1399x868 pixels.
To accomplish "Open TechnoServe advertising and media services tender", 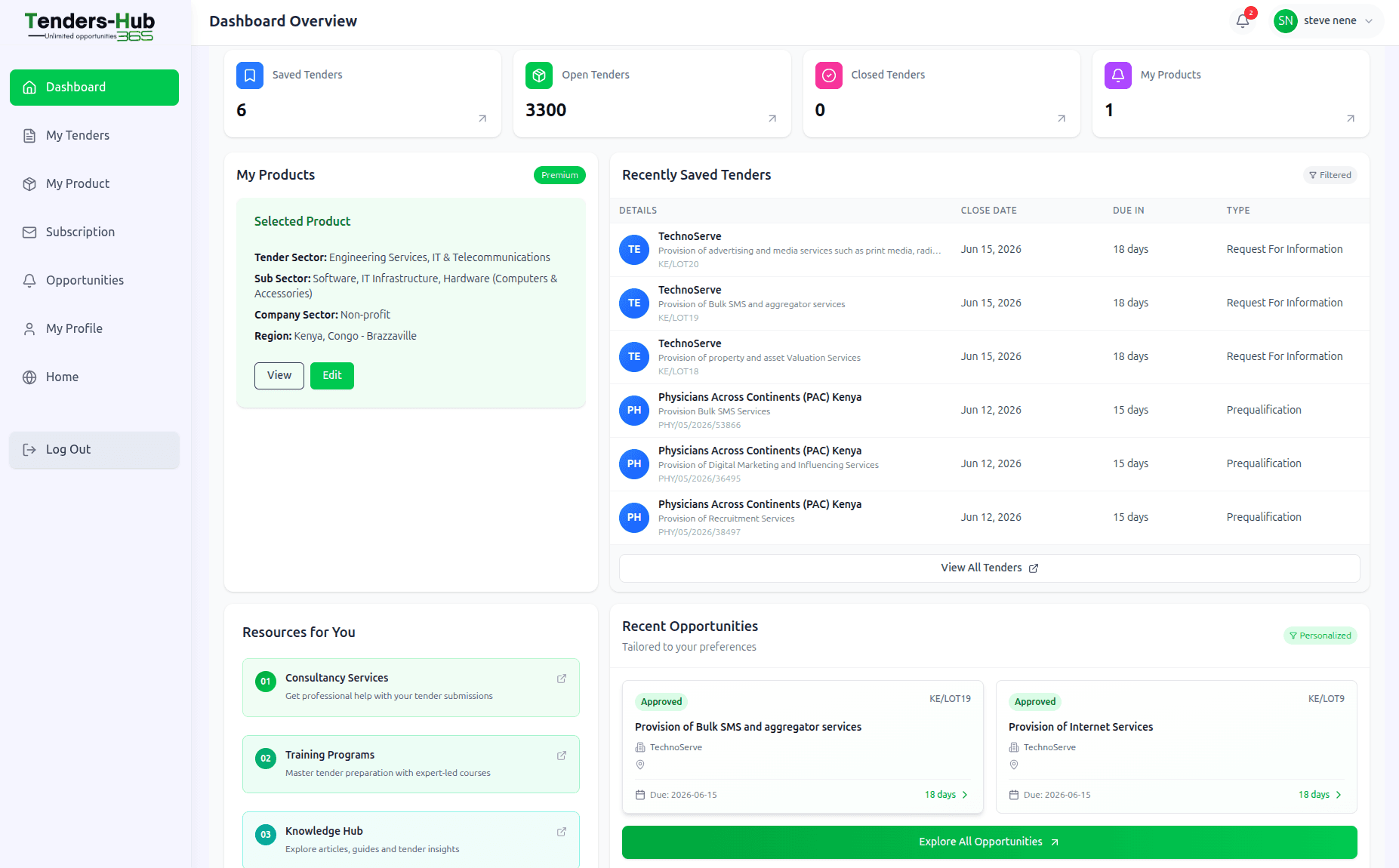I will pyautogui.click(x=990, y=250).
